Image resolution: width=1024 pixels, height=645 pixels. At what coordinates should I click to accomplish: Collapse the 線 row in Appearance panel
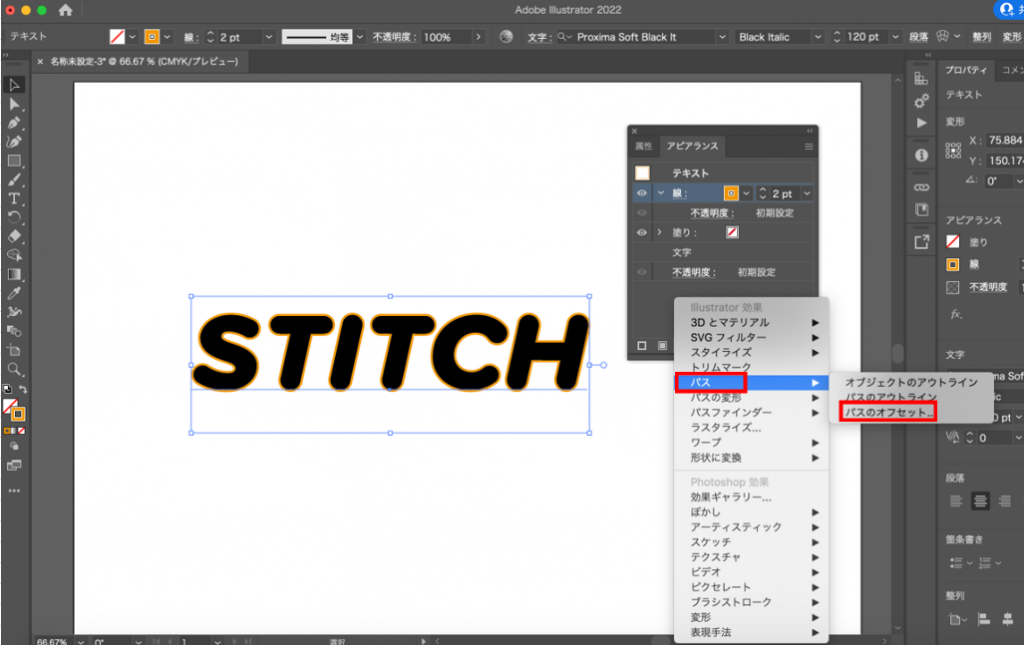[661, 193]
